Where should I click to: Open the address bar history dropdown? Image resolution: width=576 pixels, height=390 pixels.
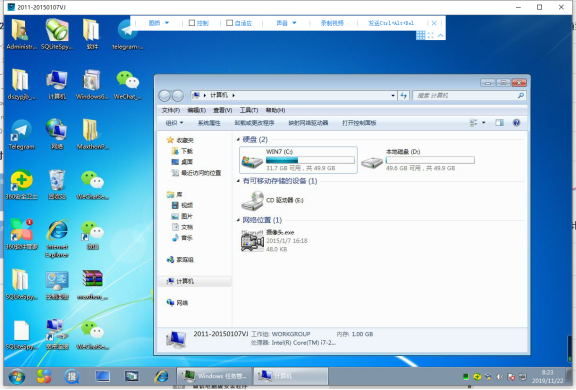(x=393, y=95)
